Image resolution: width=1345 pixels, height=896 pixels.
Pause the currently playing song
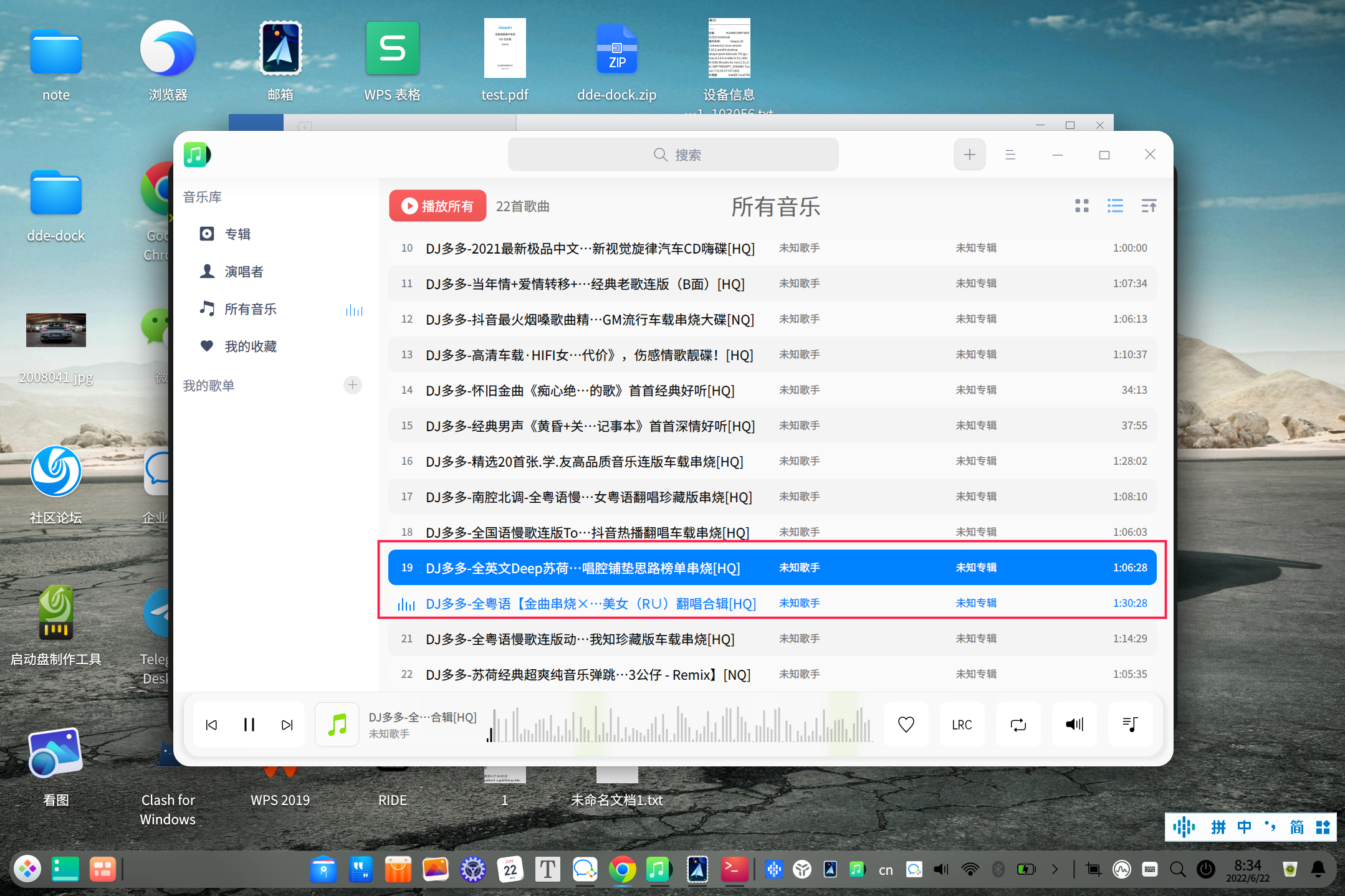[249, 725]
